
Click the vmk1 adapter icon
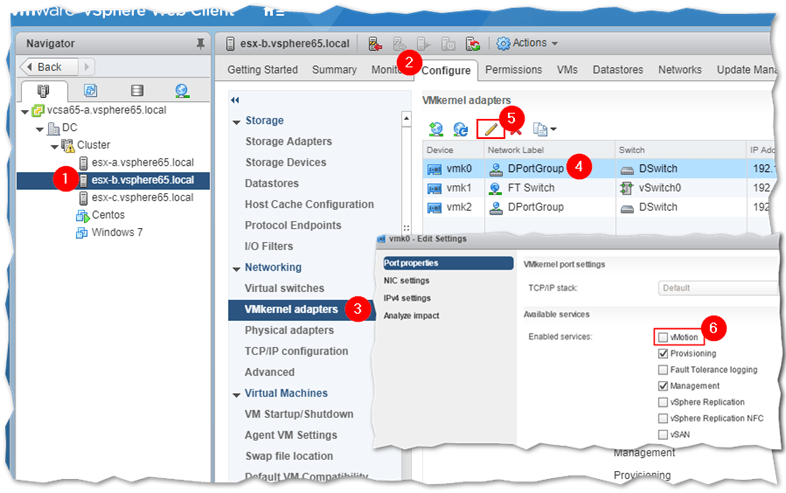tap(434, 189)
